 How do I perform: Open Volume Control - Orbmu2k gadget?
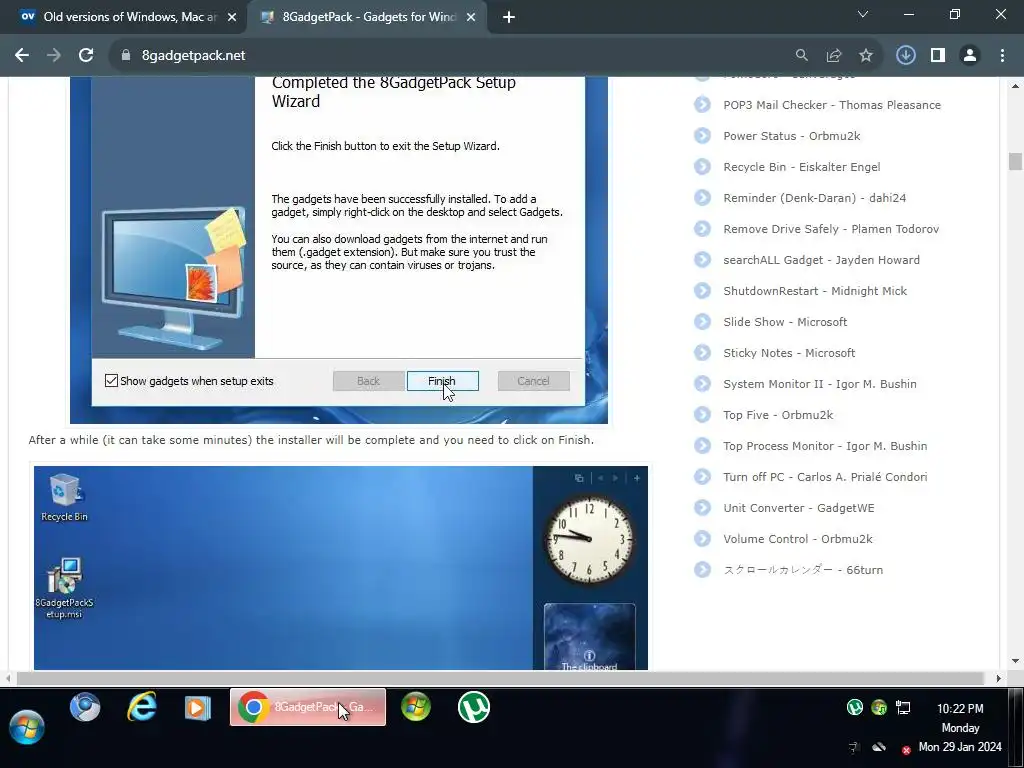tap(797, 539)
